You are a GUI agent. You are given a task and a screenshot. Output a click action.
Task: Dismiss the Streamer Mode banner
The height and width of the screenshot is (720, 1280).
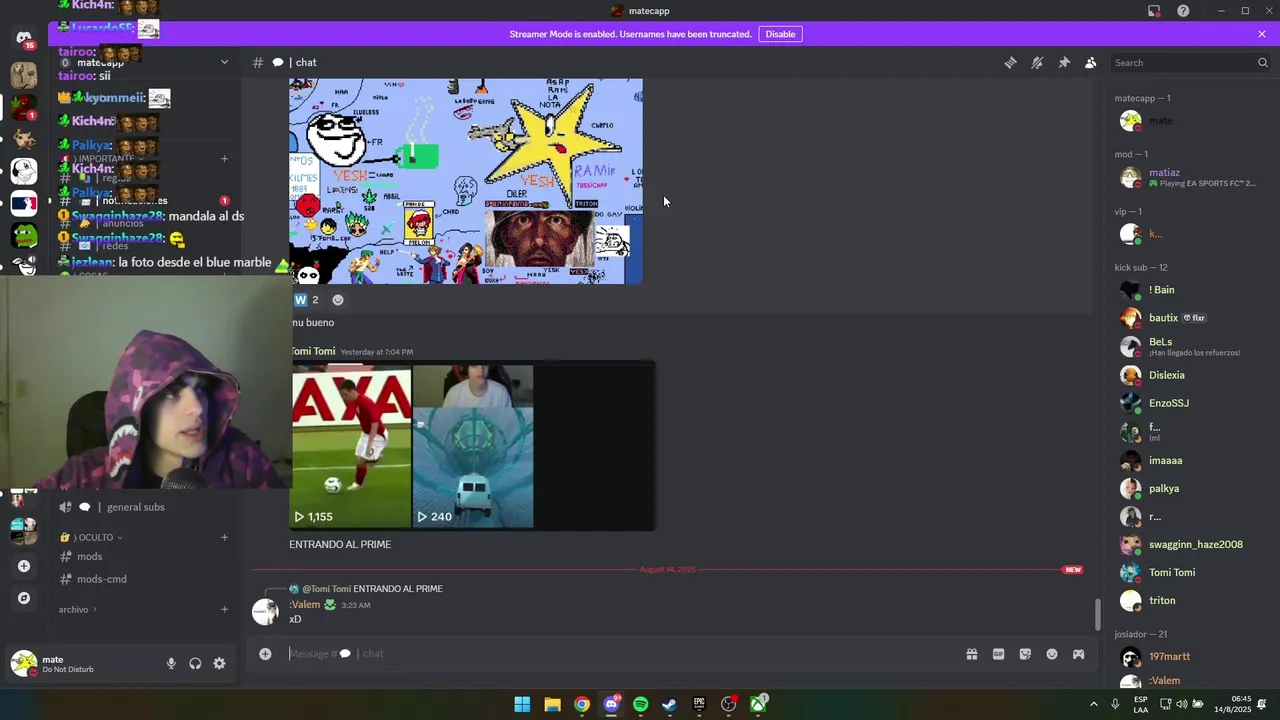(1262, 34)
